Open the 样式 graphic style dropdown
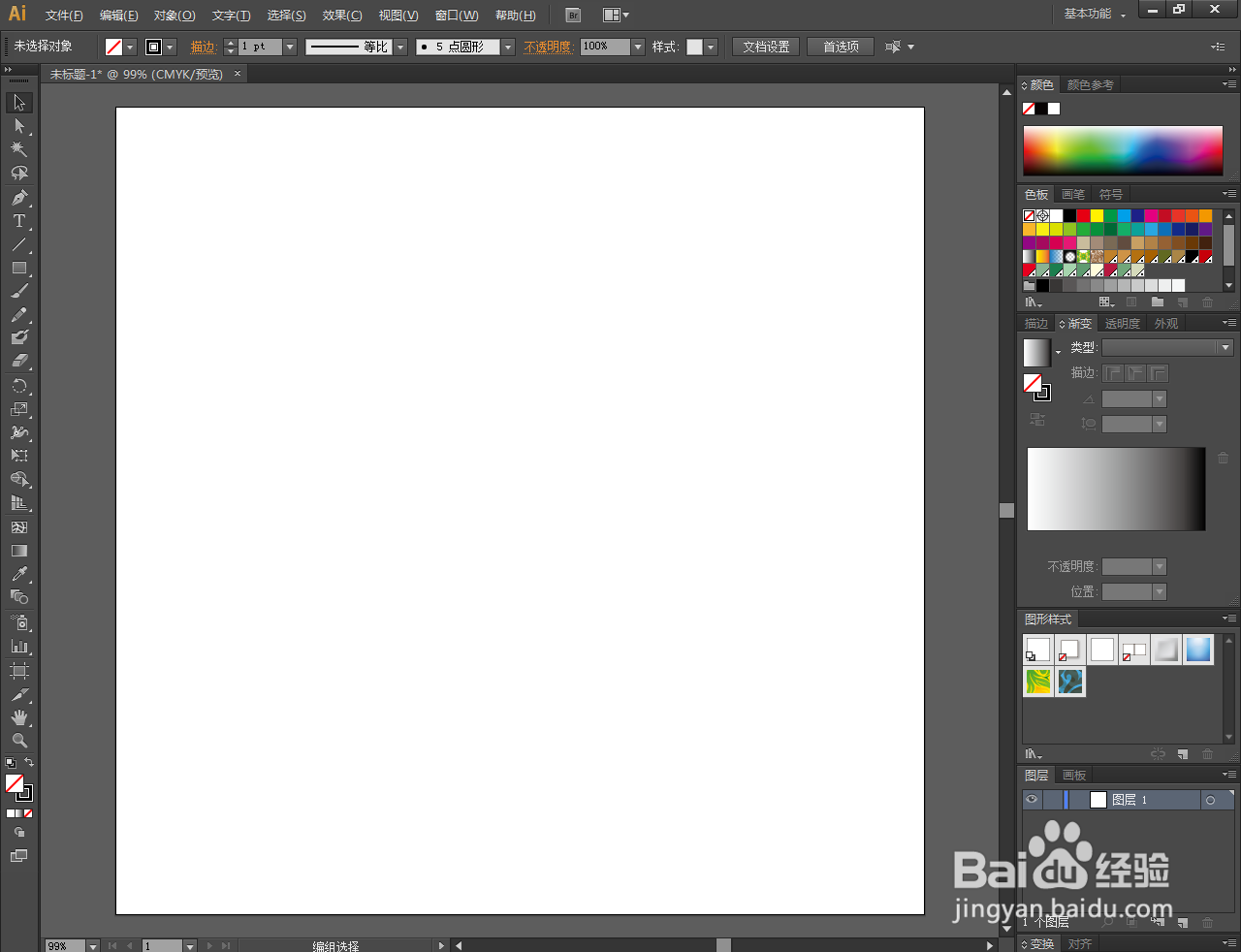Screen dimensions: 1241x952 (x=711, y=47)
